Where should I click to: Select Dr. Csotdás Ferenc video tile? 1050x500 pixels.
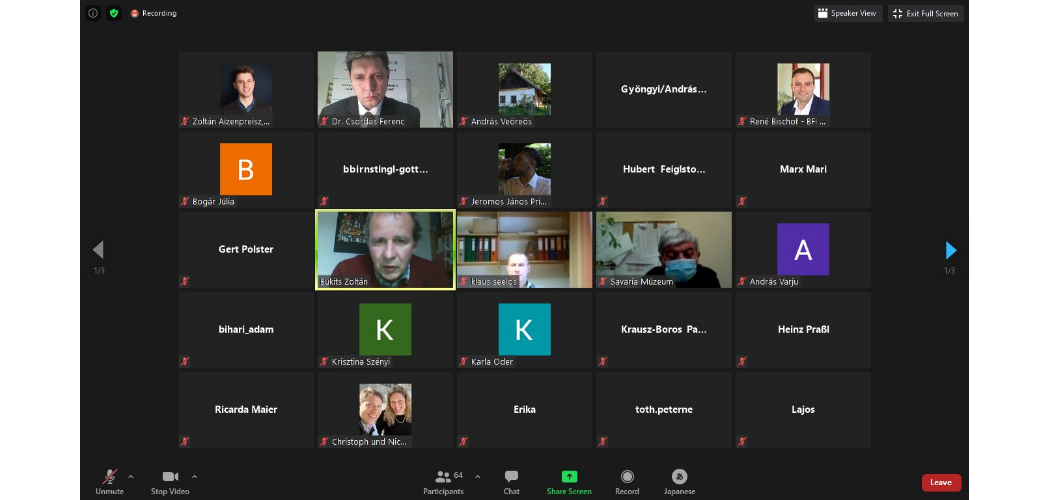pyautogui.click(x=385, y=90)
